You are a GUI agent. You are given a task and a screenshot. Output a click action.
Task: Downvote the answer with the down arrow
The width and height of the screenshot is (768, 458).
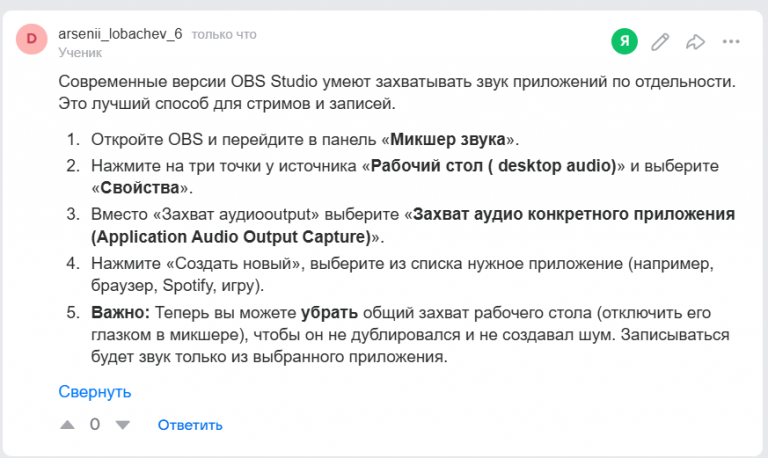click(x=122, y=425)
